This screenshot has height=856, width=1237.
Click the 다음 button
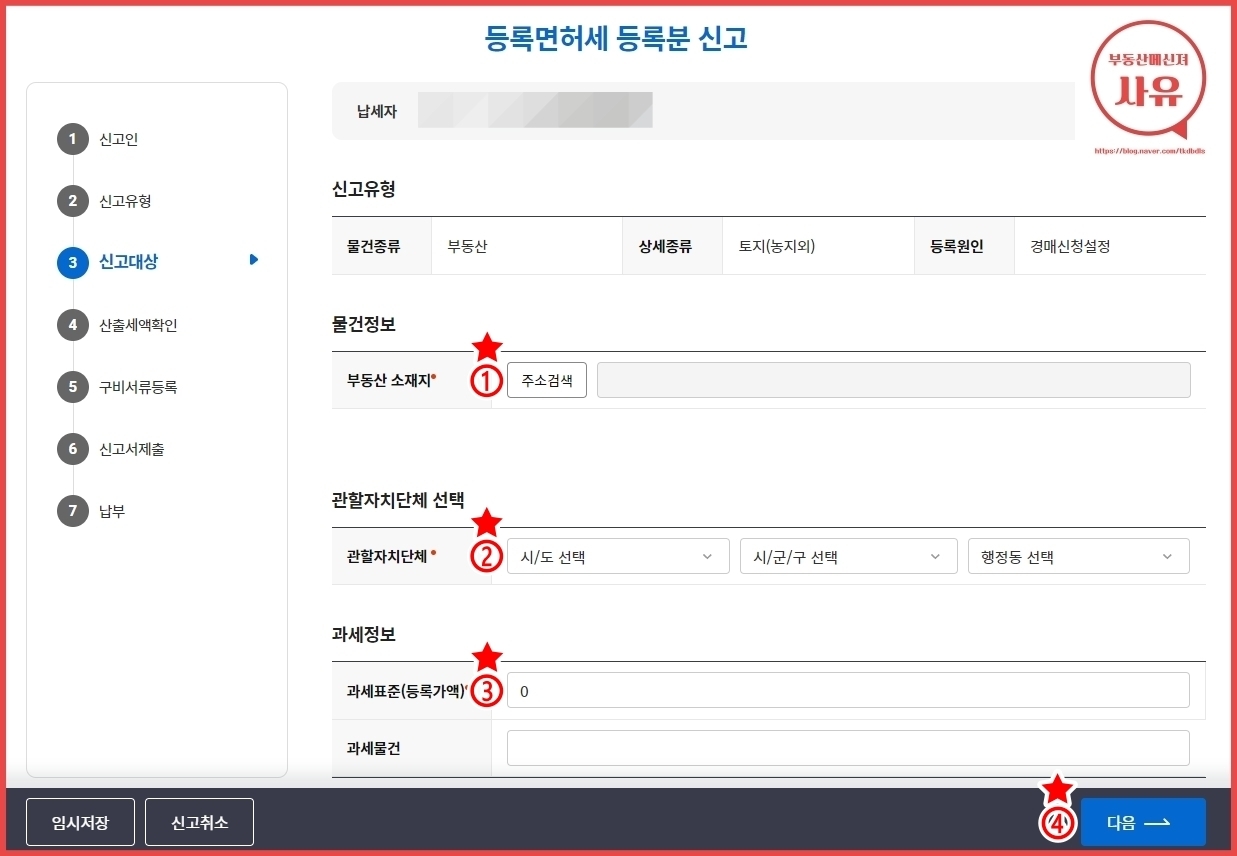[1143, 822]
